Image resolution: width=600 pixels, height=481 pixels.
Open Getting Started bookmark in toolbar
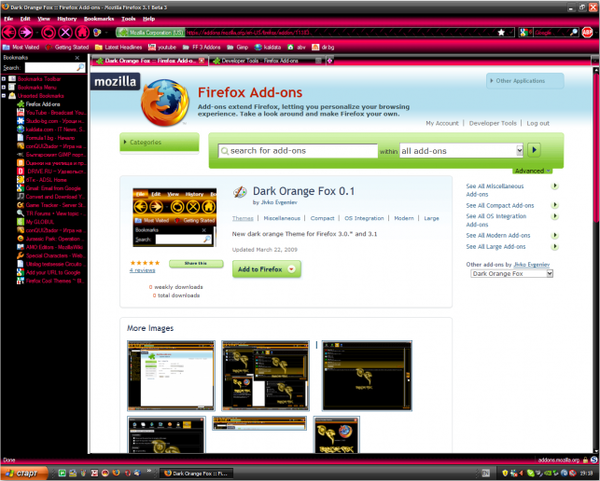click(67, 47)
